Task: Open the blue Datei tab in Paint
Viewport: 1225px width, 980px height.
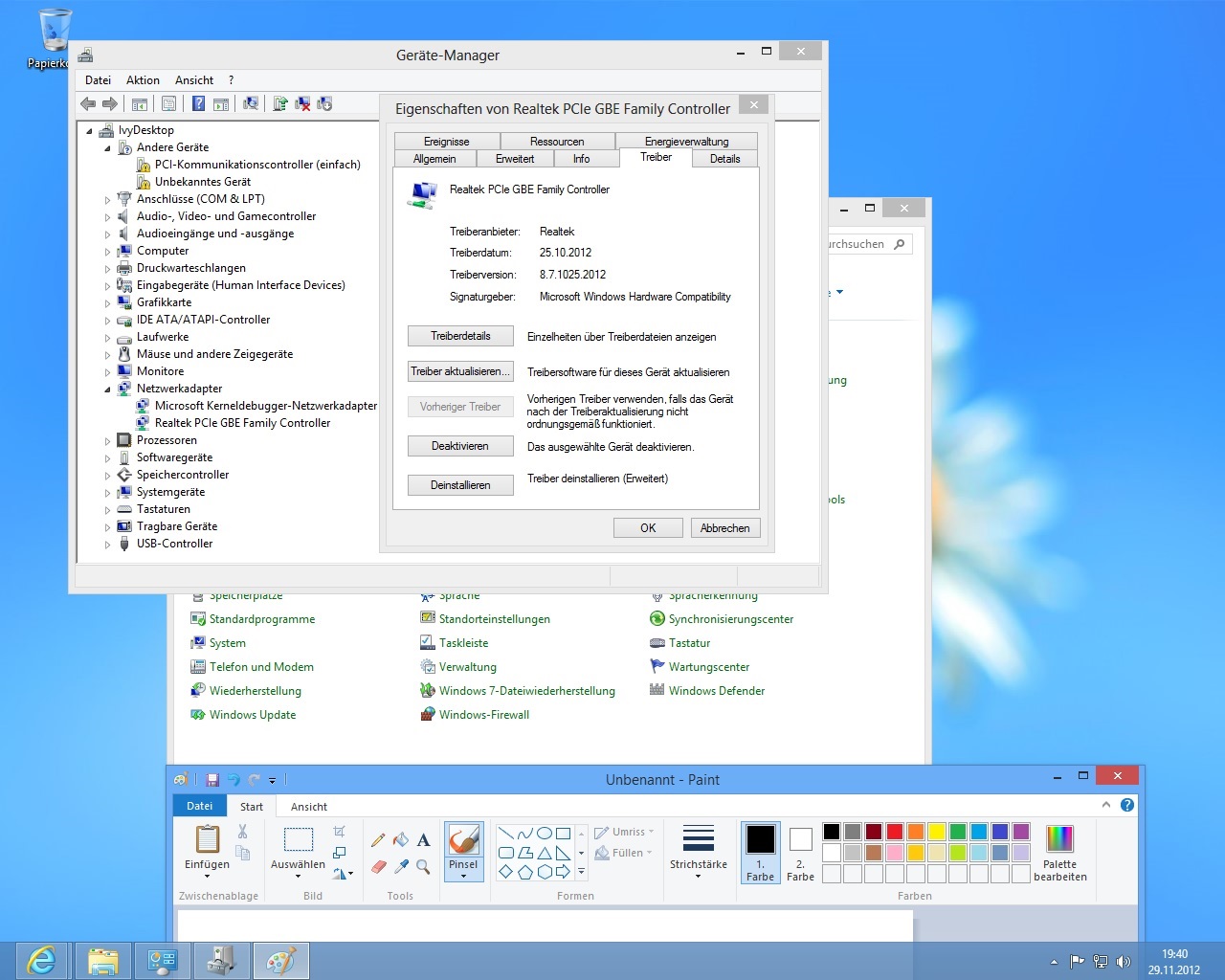Action: pyautogui.click(x=200, y=806)
